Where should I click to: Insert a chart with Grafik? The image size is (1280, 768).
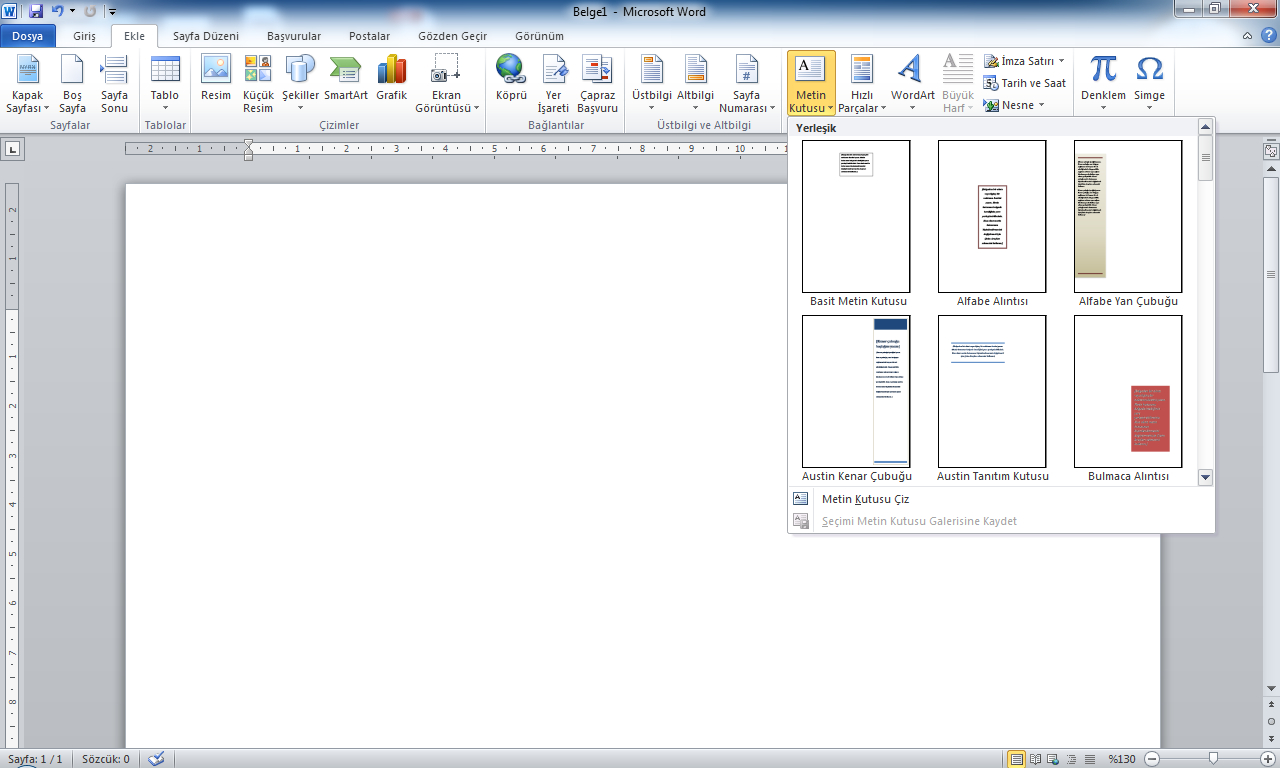click(392, 84)
